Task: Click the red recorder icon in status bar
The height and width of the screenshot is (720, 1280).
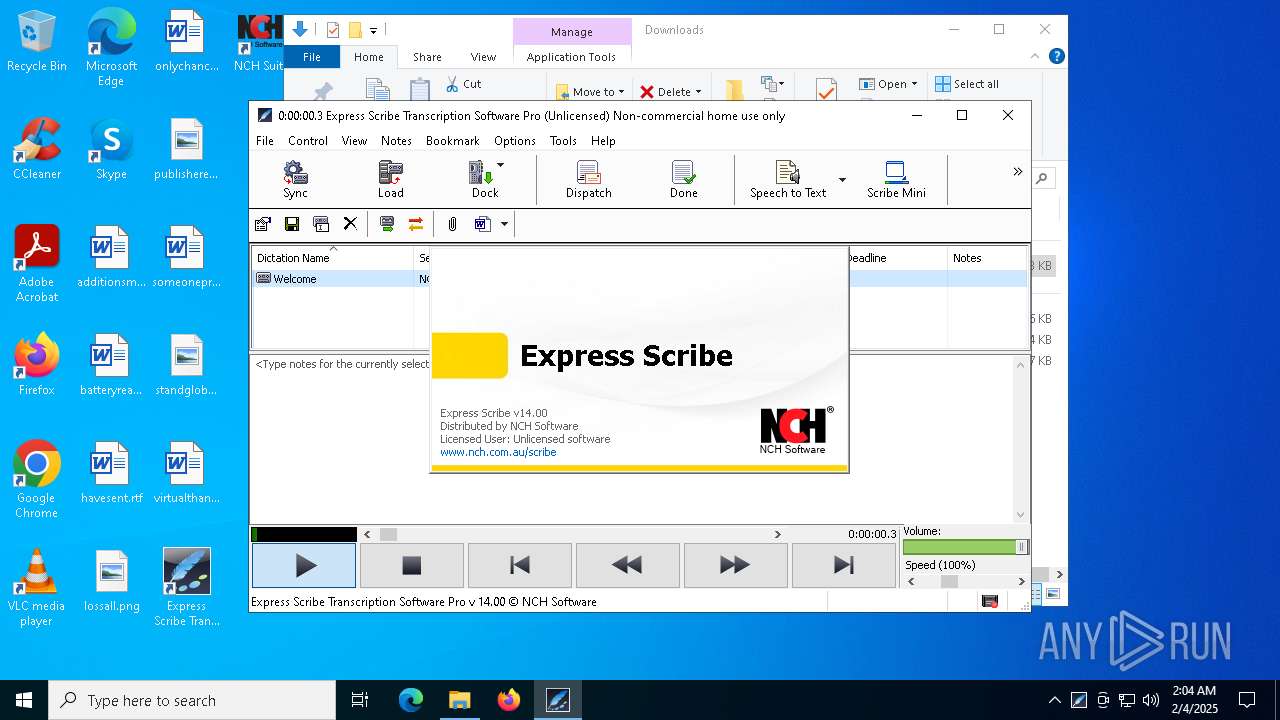Action: coord(990,601)
